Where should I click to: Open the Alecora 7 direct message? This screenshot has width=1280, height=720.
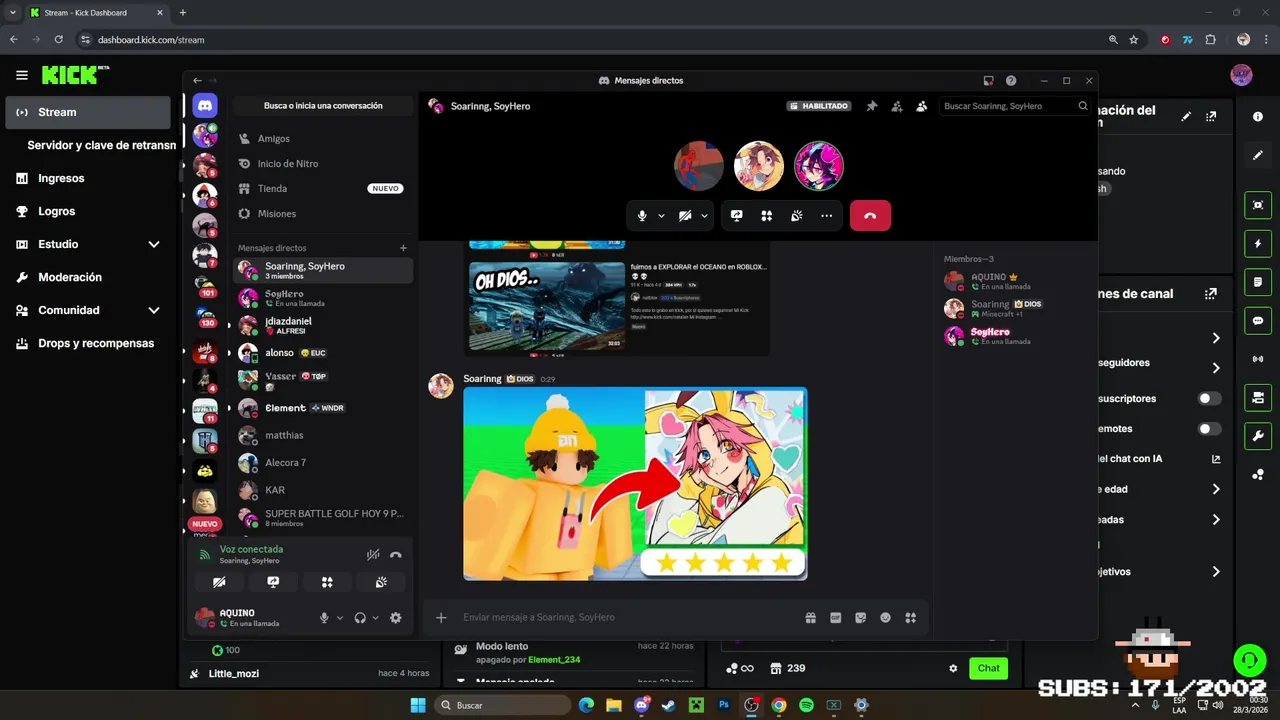323,462
